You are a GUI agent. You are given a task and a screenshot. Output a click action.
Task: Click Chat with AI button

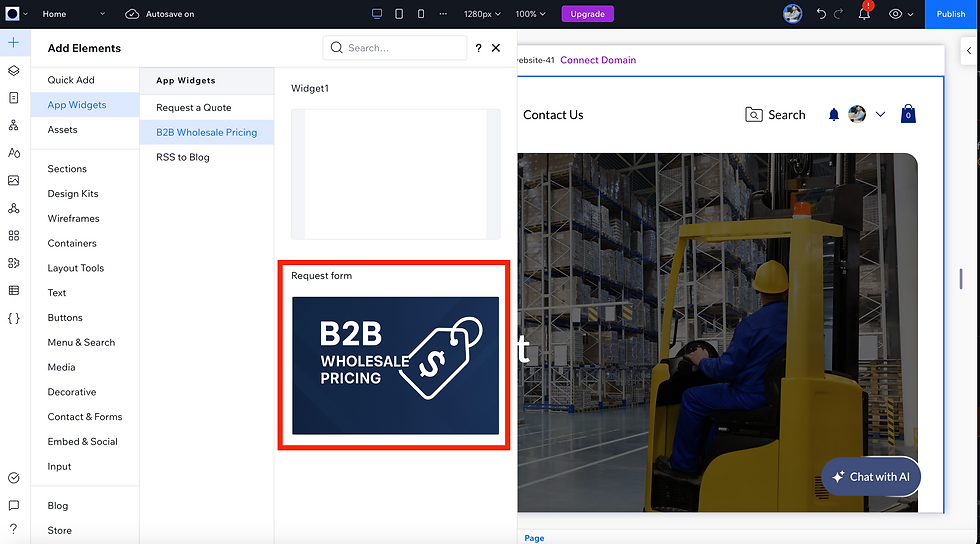871,476
